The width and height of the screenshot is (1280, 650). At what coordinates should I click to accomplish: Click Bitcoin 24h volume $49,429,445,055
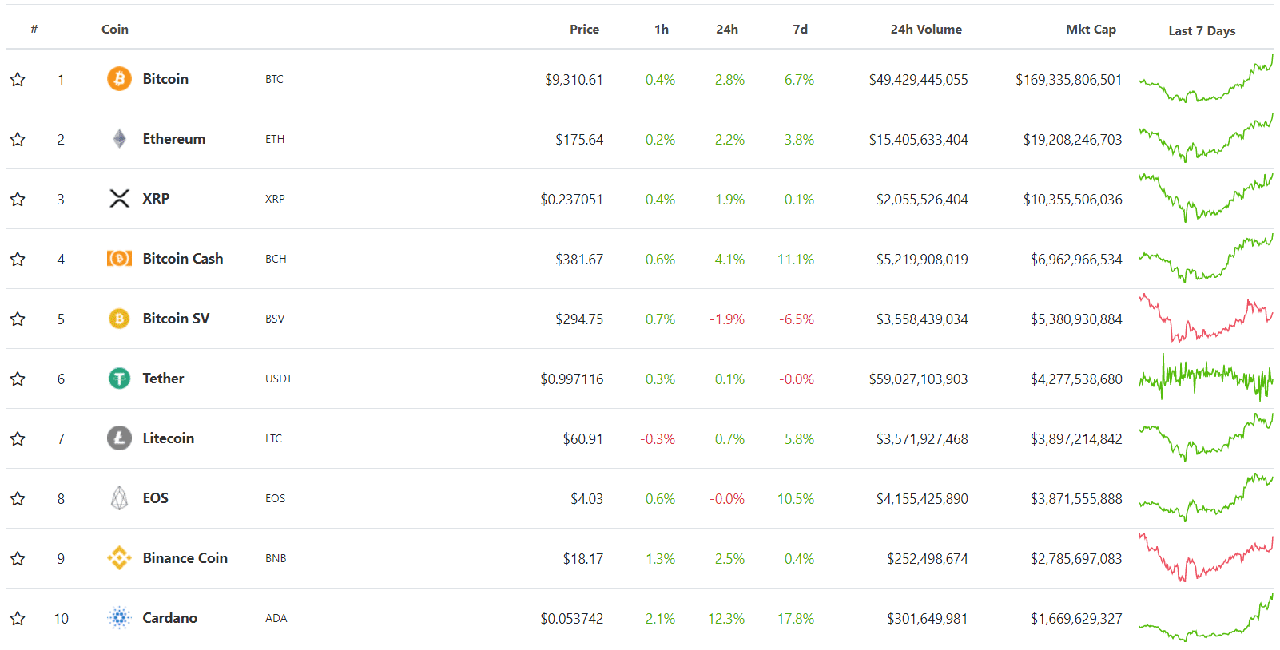coord(918,80)
